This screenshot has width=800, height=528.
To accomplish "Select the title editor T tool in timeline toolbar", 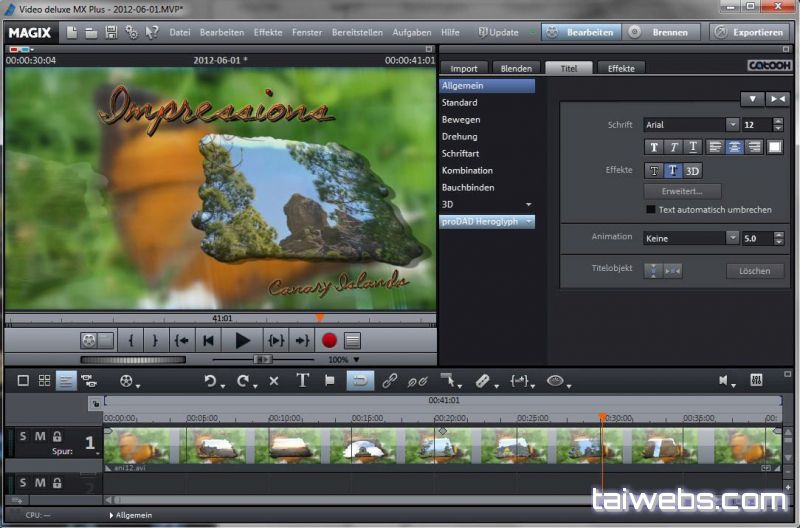I will (302, 381).
